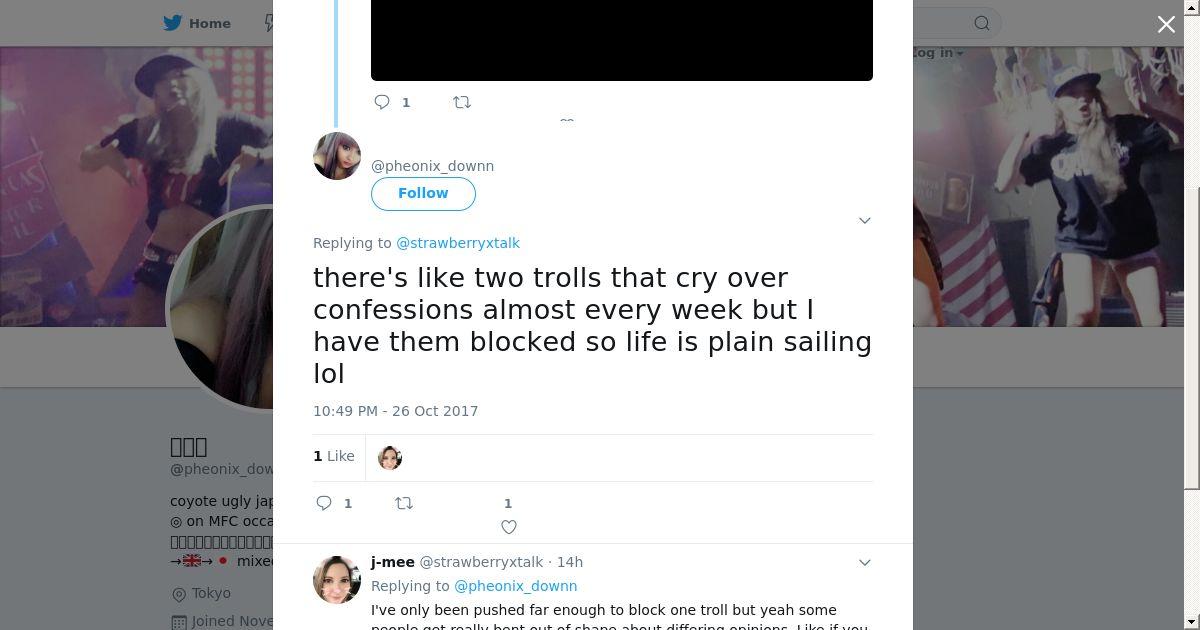This screenshot has width=1200, height=630.
Task: Click the @pheonix_downn mention in j-mee's reply
Action: click(515, 586)
